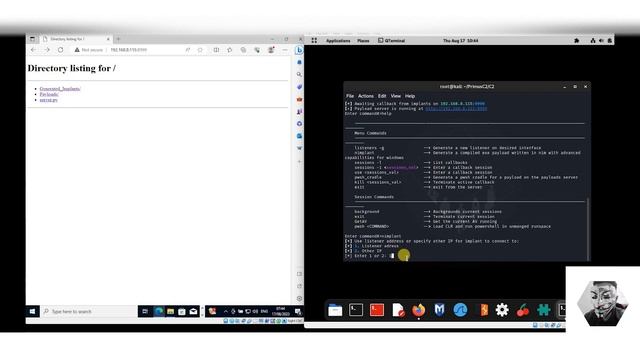Open the Windows Start menu
Viewport: 640px width, 360px height.
tap(32, 311)
